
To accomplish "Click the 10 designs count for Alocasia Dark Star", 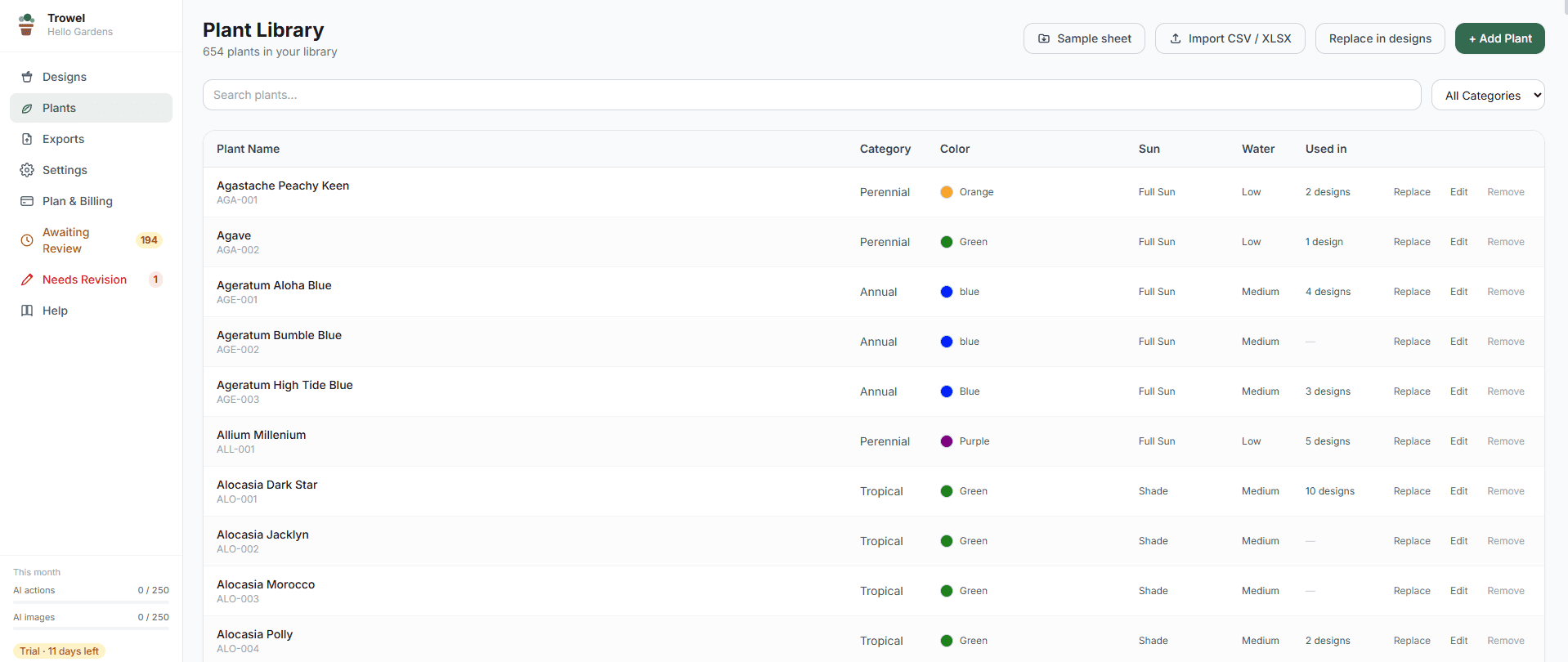I will (x=1330, y=491).
